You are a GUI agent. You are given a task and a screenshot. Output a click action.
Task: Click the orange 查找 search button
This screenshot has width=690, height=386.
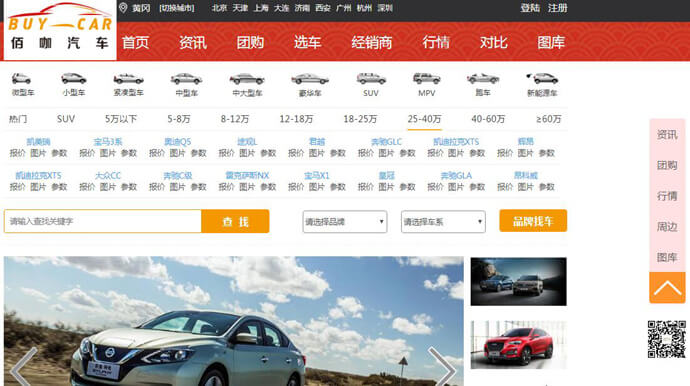235,221
